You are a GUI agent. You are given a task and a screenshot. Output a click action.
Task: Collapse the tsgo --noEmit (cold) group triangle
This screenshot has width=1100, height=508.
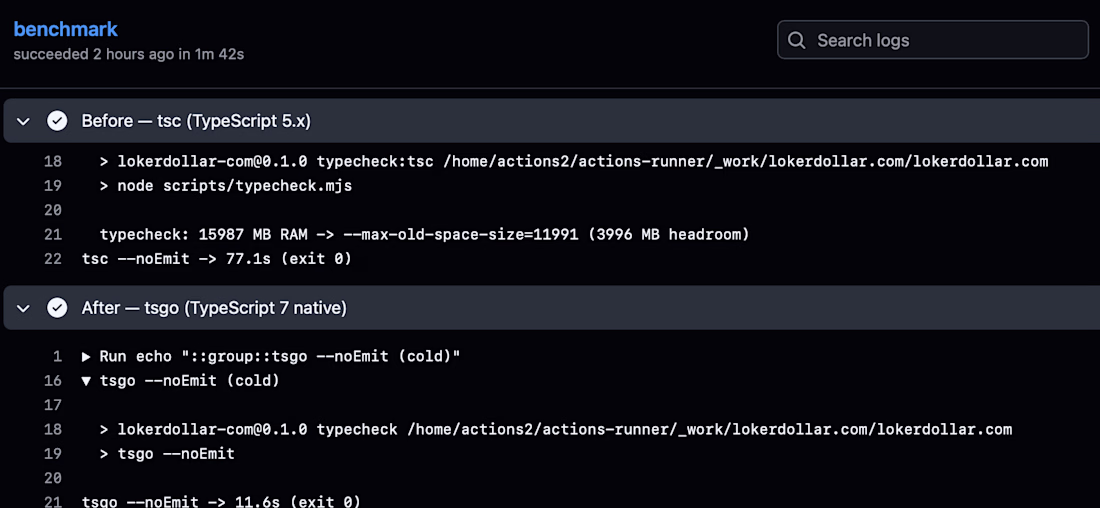coord(87,381)
